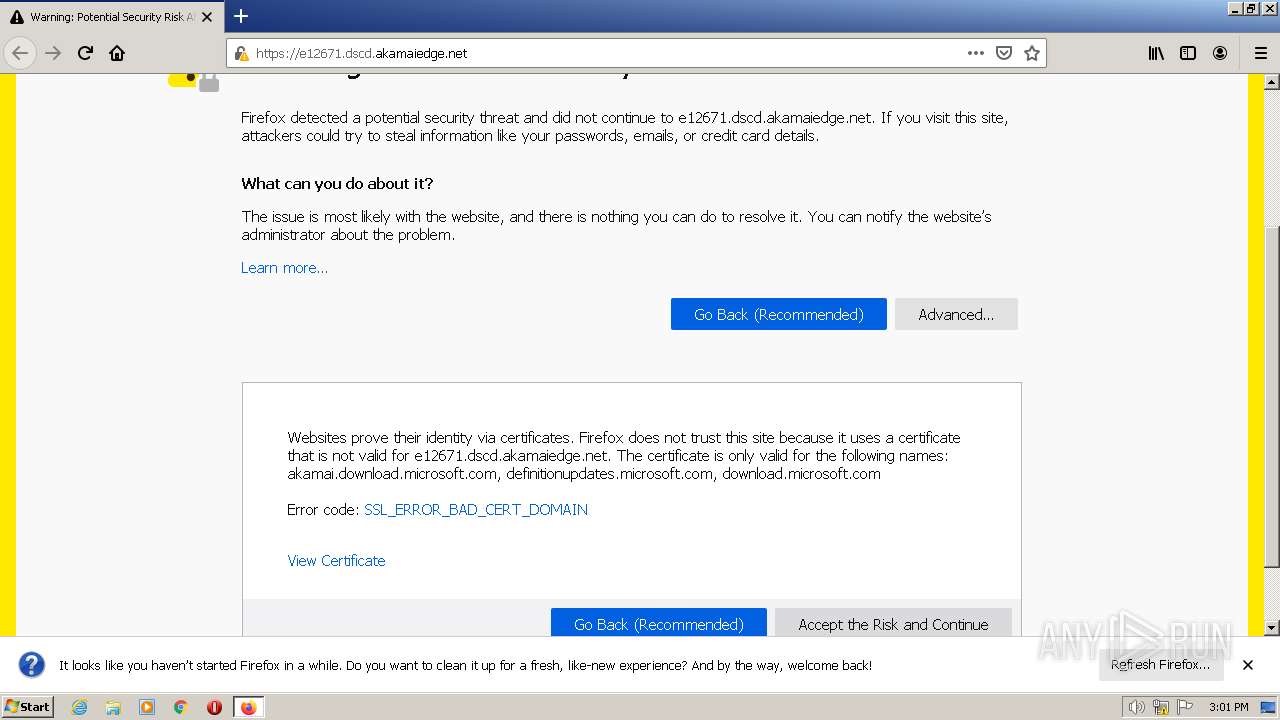Screen dimensions: 1280x720
Task: Click the system clock 3:01 PM
Action: [1228, 707]
